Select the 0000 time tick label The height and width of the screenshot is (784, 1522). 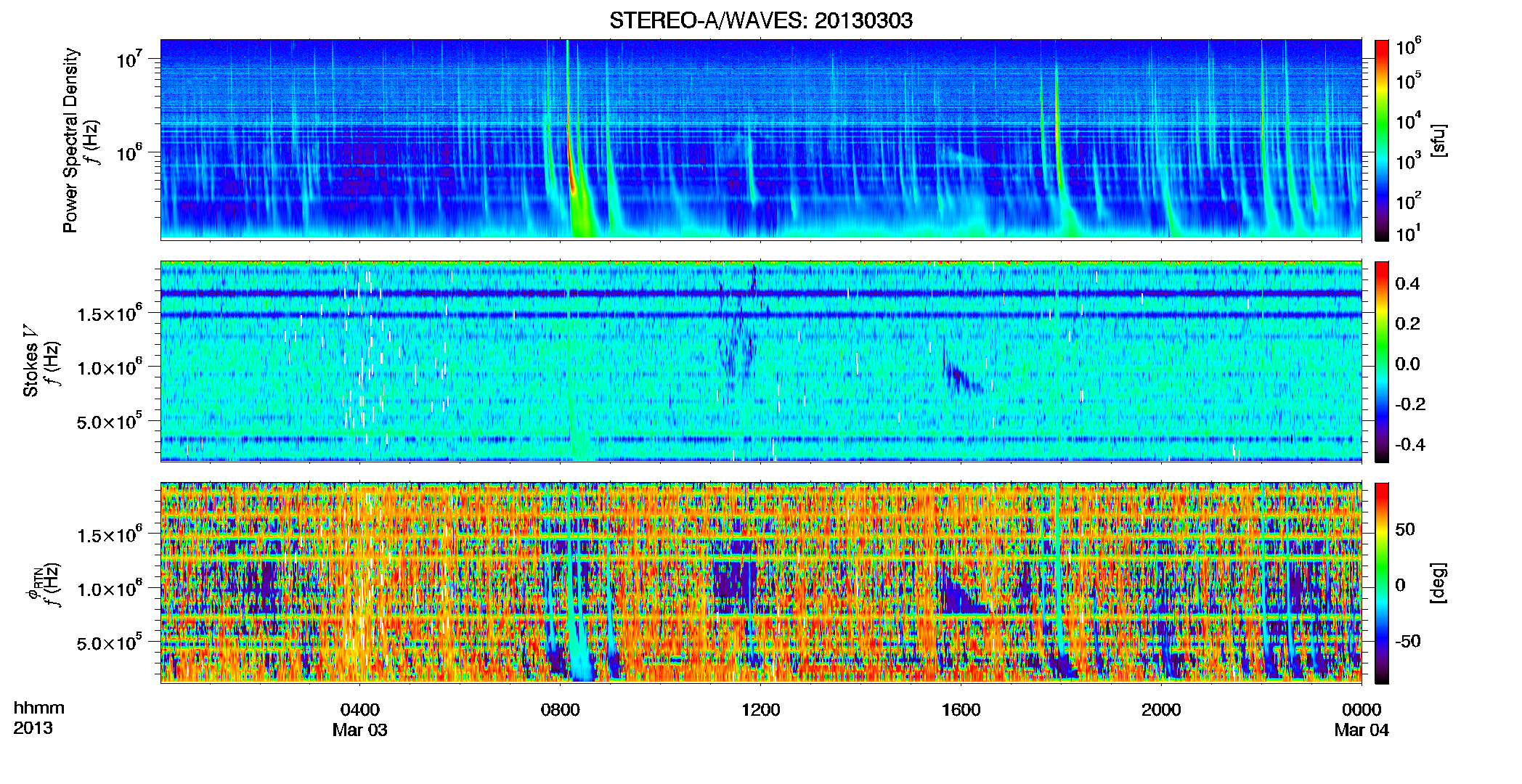tap(1362, 709)
